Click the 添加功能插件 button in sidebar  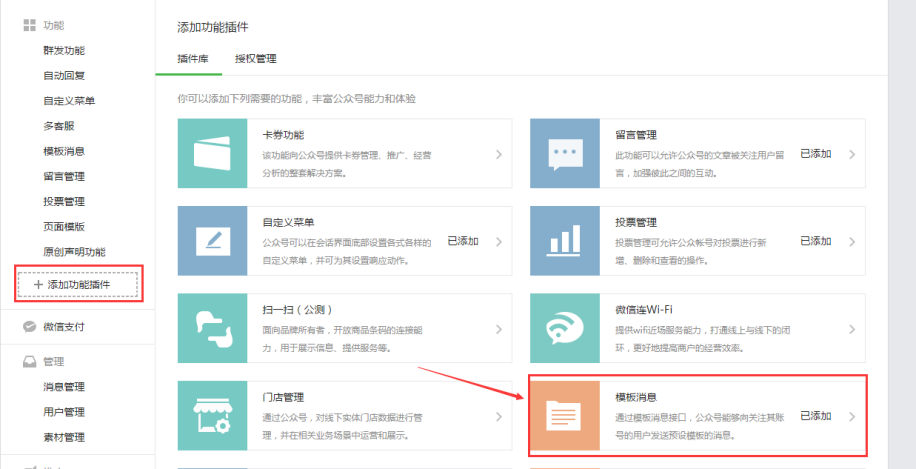tap(78, 285)
